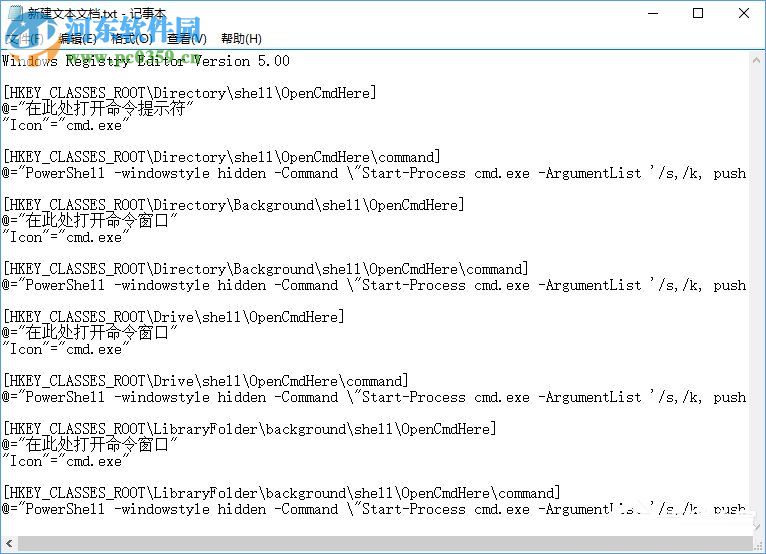Click the PowerShell line under Directory\shell\OpenCmdHere\command
766x554 pixels.
tap(374, 173)
